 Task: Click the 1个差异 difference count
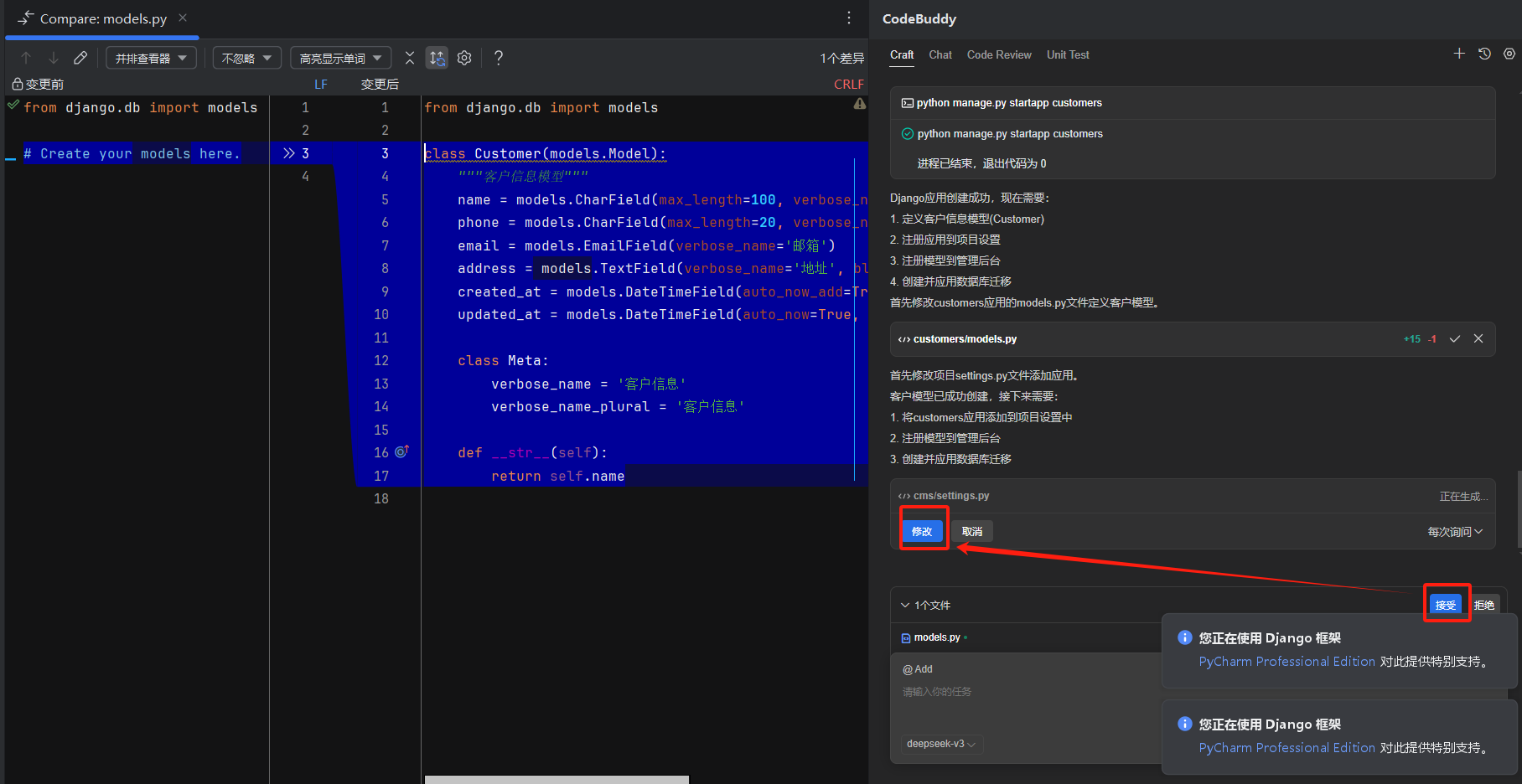pyautogui.click(x=841, y=58)
